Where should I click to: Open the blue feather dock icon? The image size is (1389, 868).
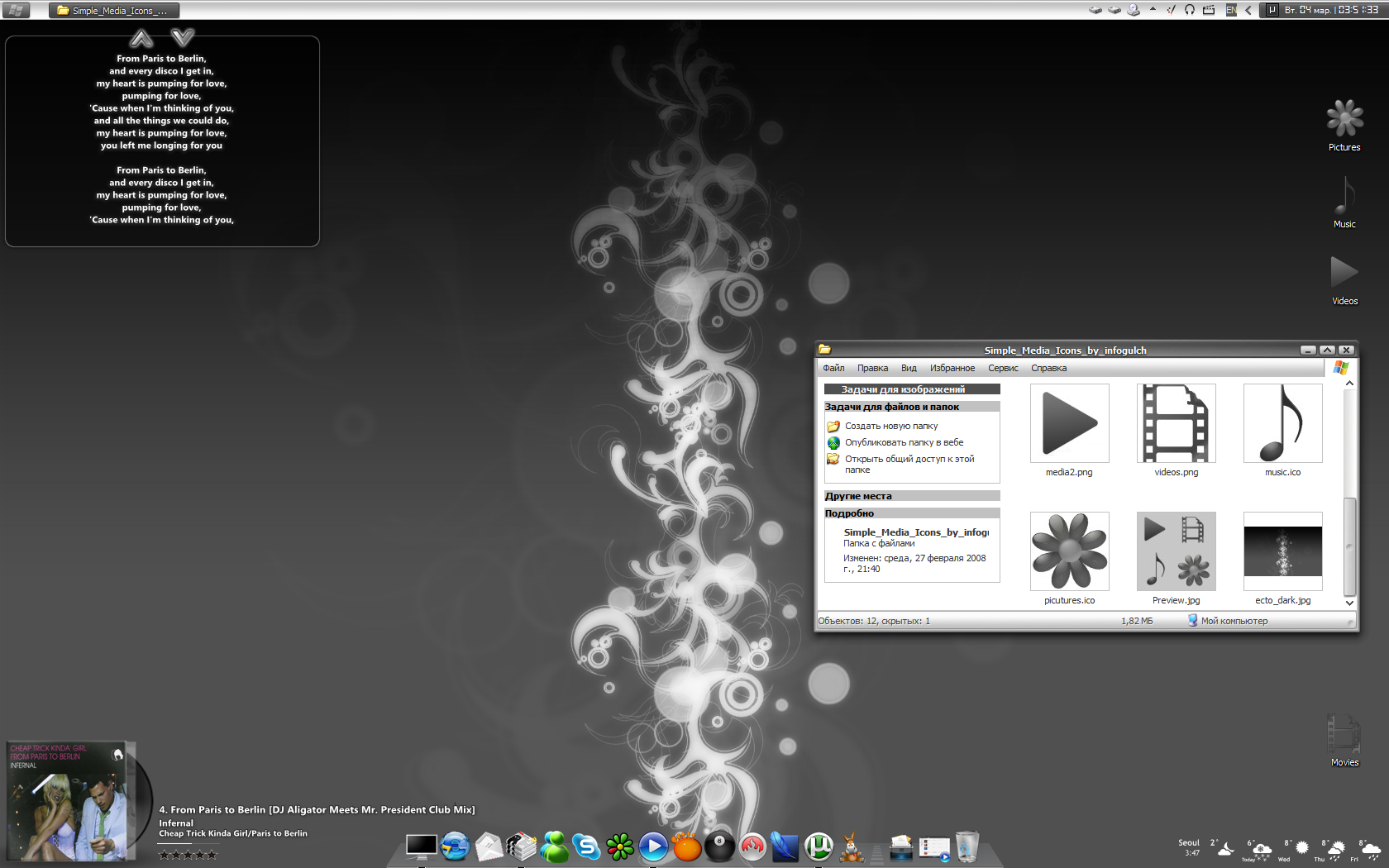[x=785, y=847]
